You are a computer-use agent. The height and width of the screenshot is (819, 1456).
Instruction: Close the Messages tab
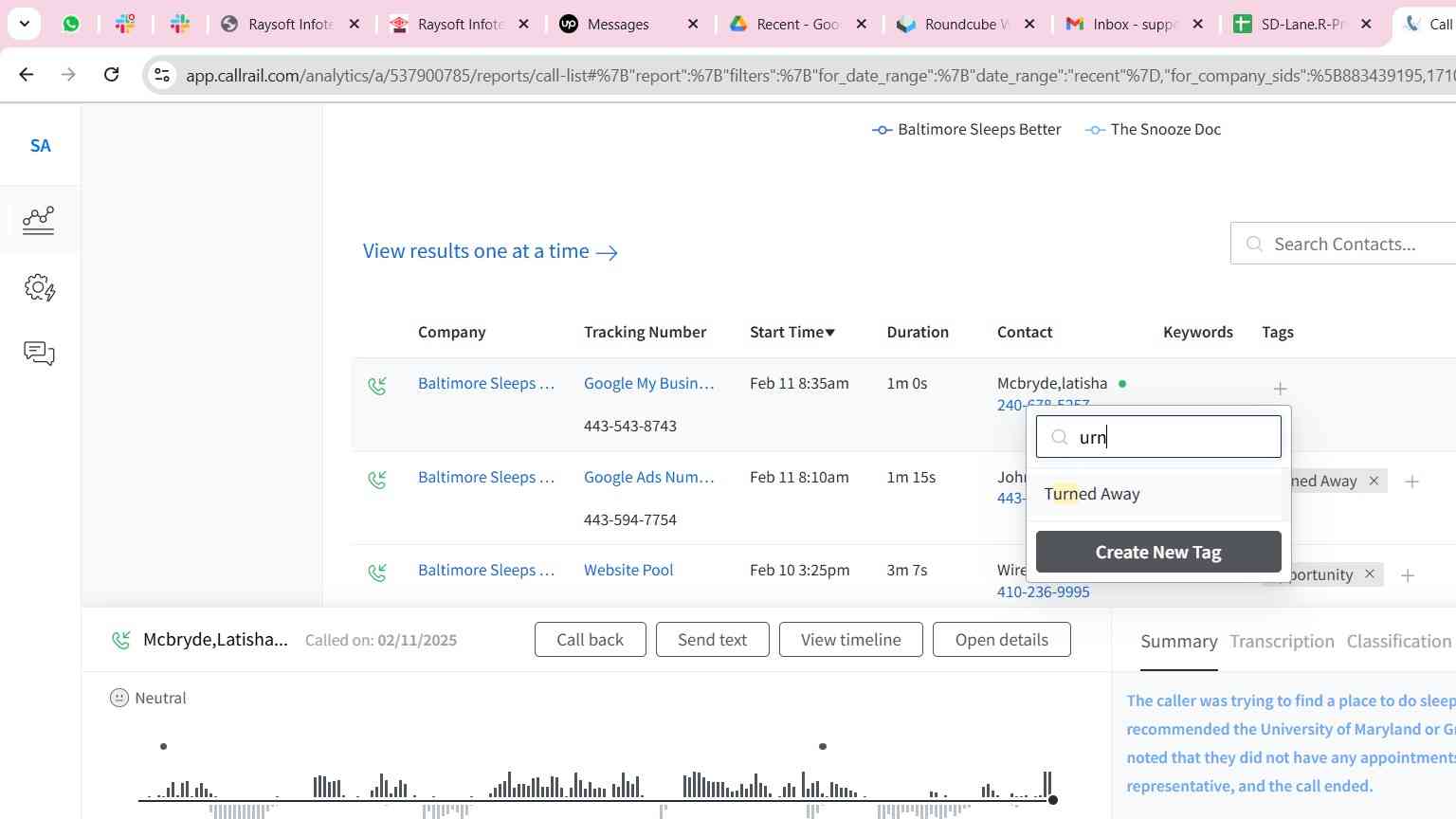click(693, 24)
